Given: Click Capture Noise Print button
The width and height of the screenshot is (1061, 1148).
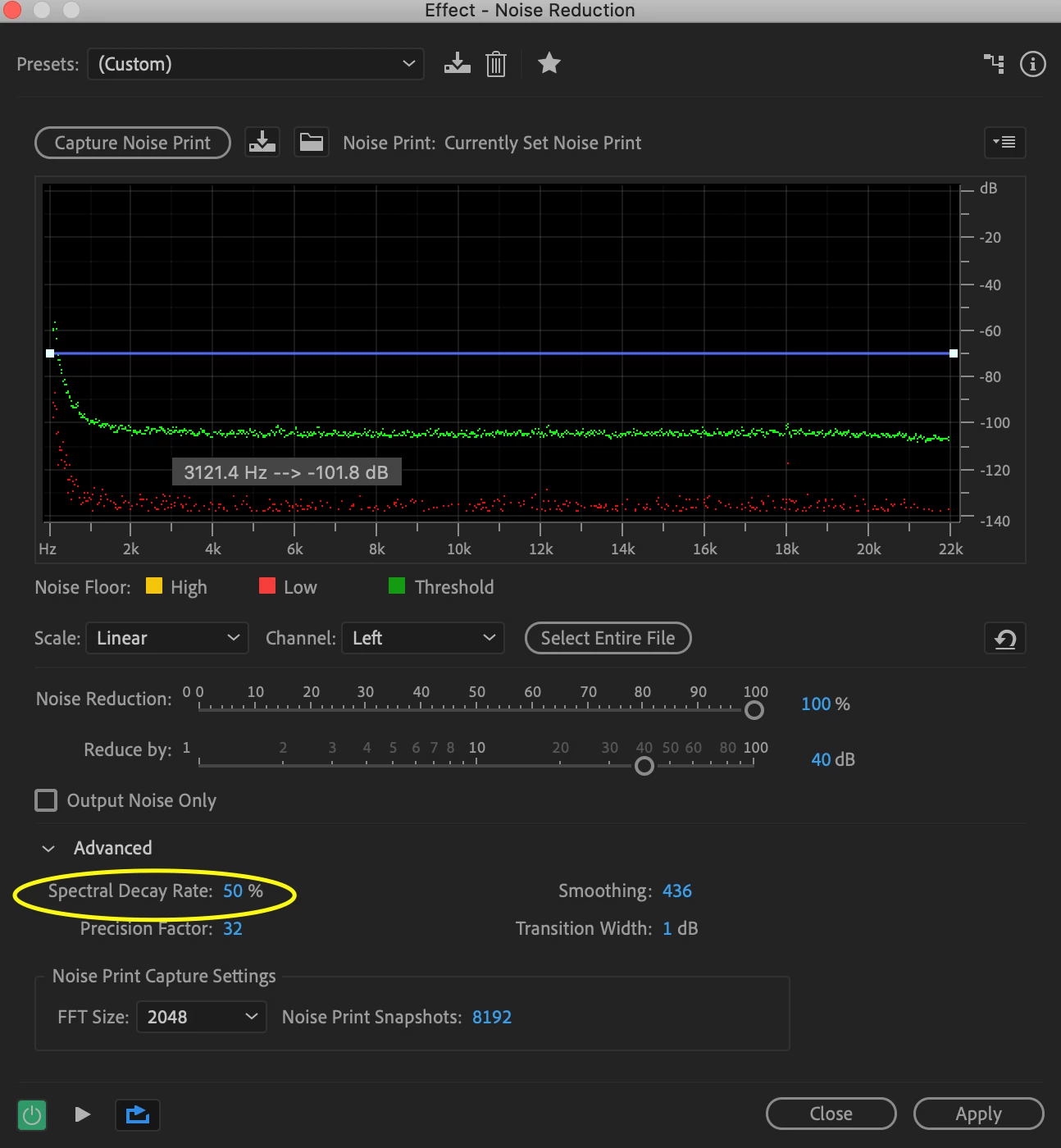Looking at the screenshot, I should point(133,143).
